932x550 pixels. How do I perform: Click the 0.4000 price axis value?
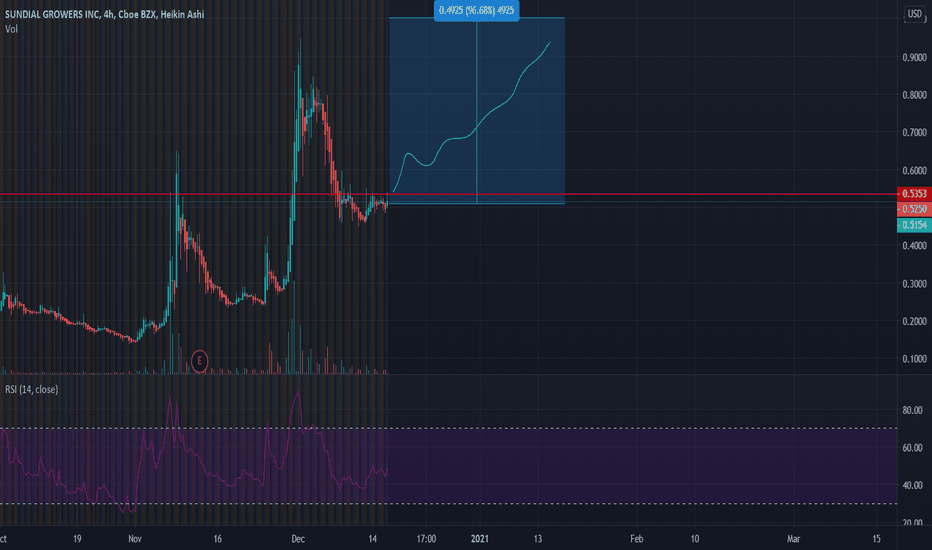tap(914, 246)
